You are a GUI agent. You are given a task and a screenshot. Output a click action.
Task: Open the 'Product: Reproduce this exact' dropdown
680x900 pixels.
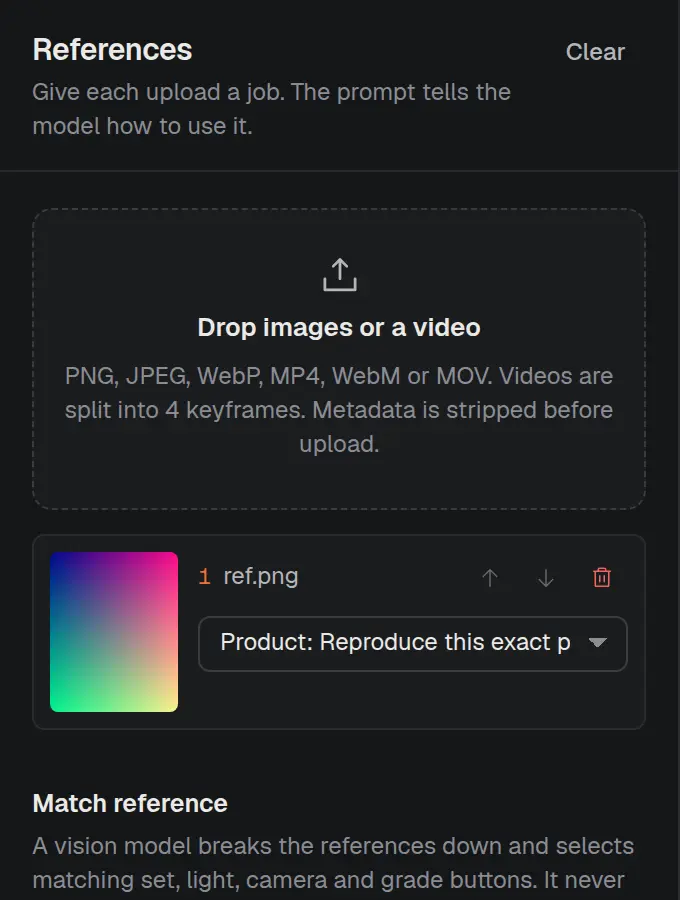click(413, 643)
